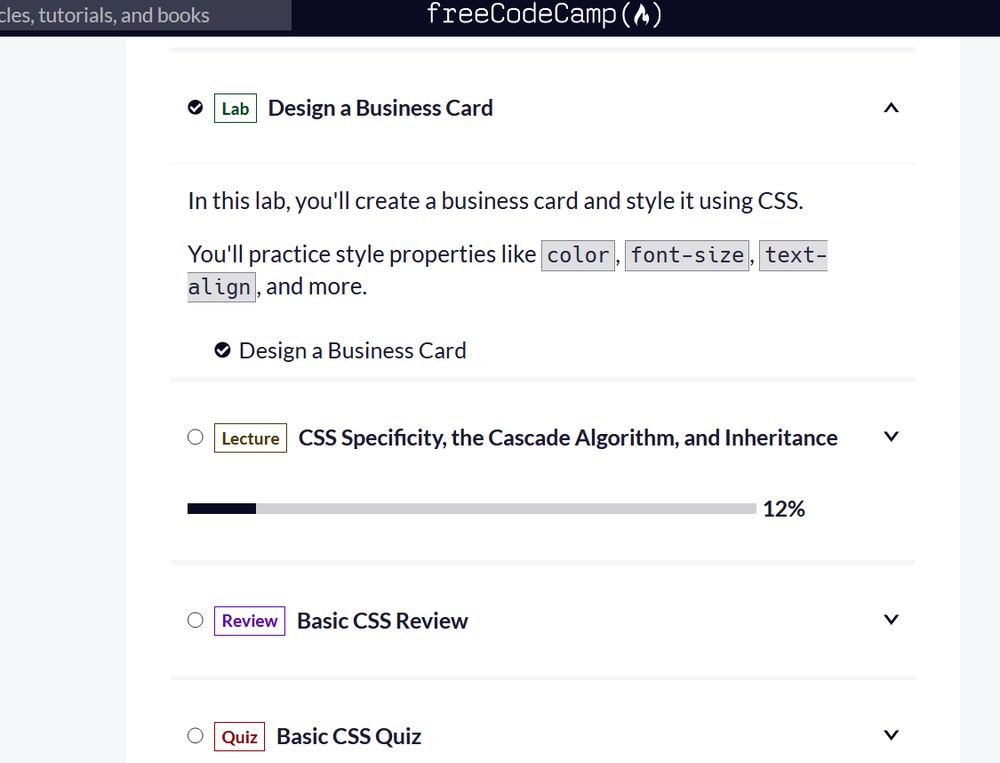Open the CSS Specificity, Cascade Algorithm, and Inheritance lecture

pyautogui.click(x=568, y=437)
